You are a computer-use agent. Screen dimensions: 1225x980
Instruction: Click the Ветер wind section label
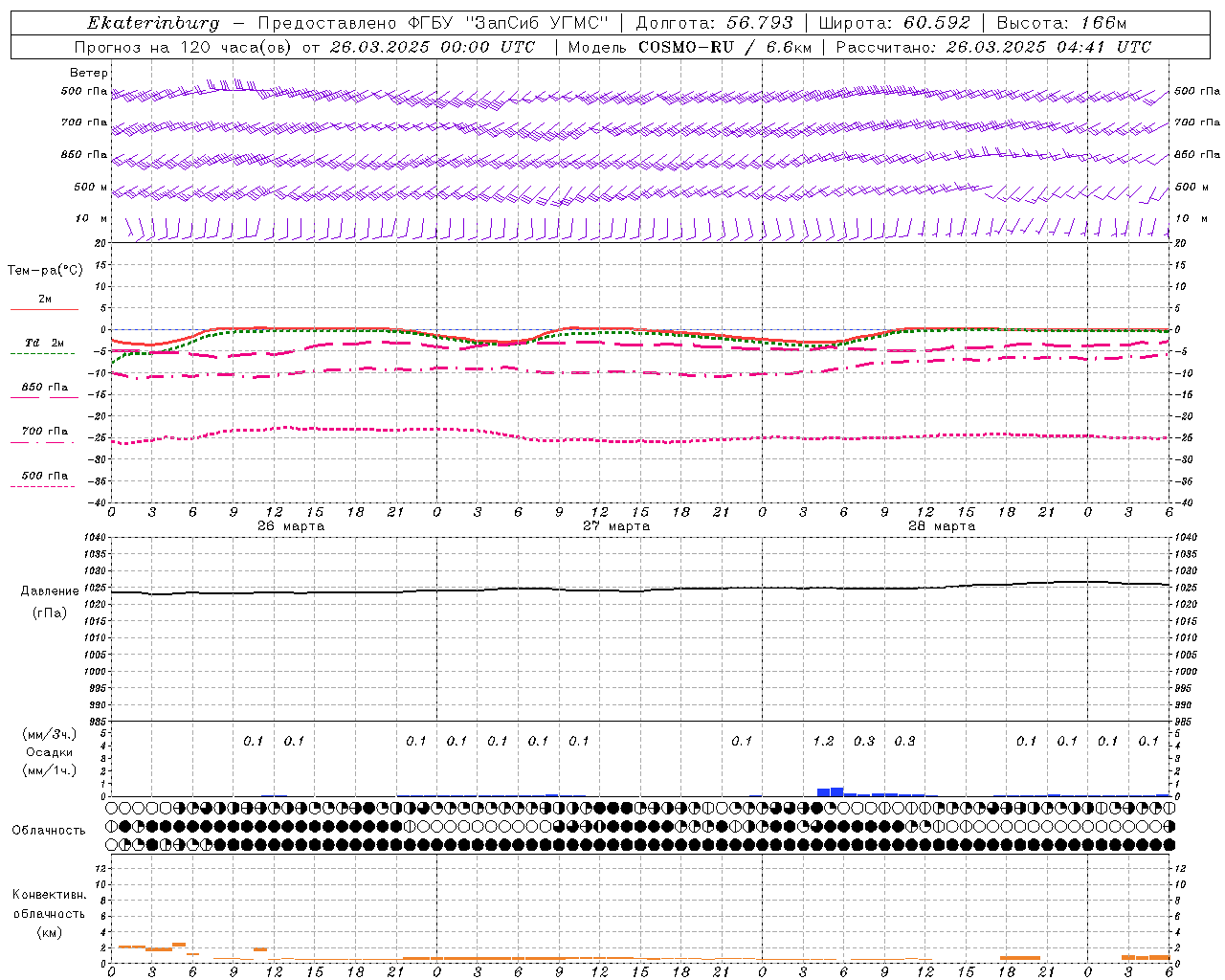(89, 73)
